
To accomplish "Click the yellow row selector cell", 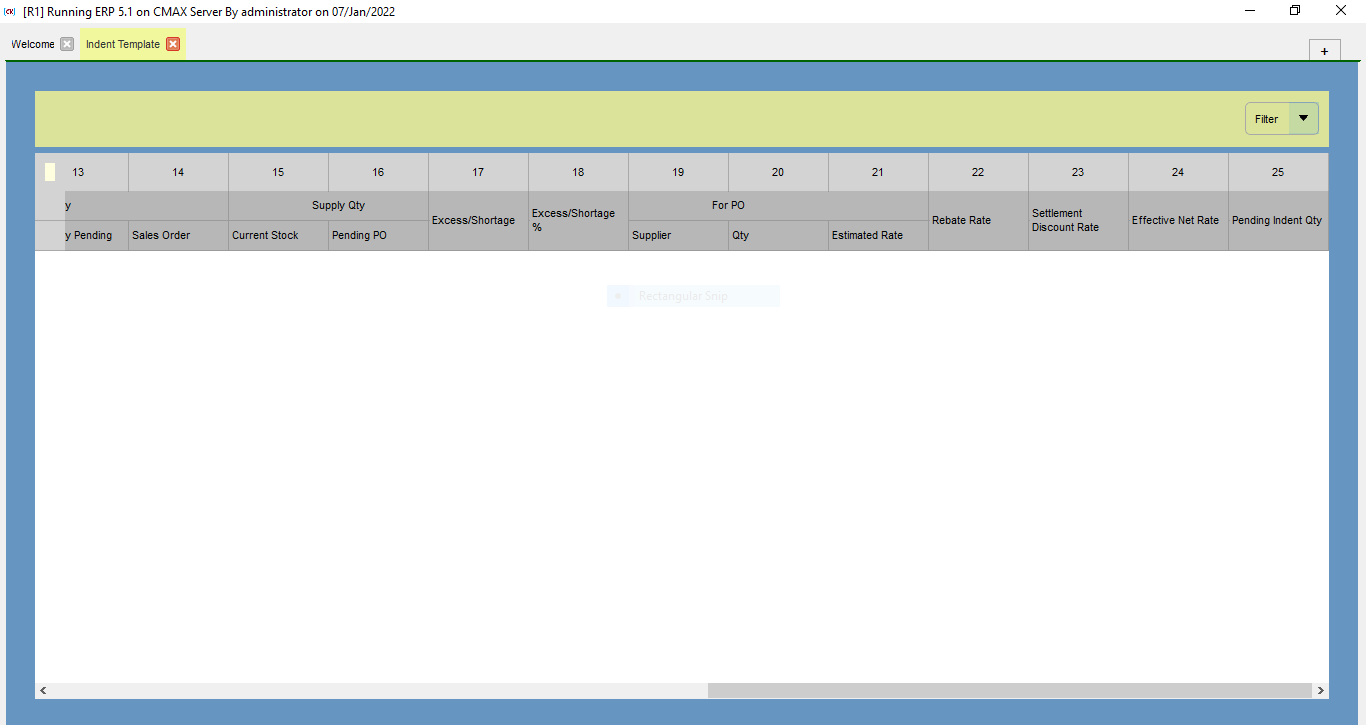I will tap(50, 172).
